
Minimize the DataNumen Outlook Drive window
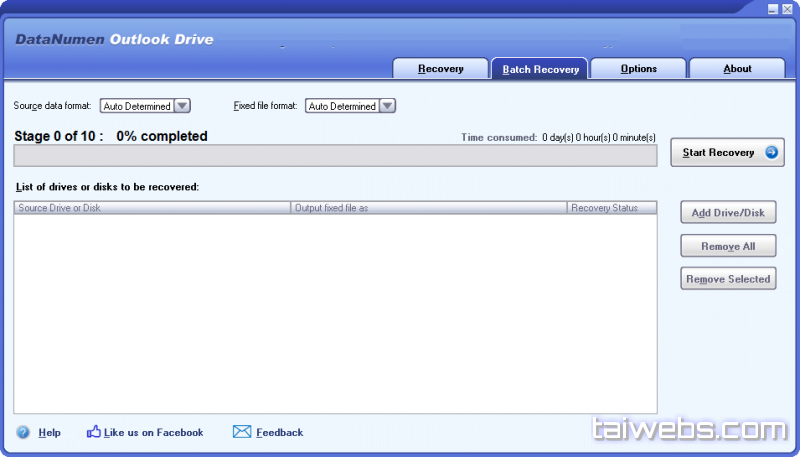pyautogui.click(x=773, y=9)
